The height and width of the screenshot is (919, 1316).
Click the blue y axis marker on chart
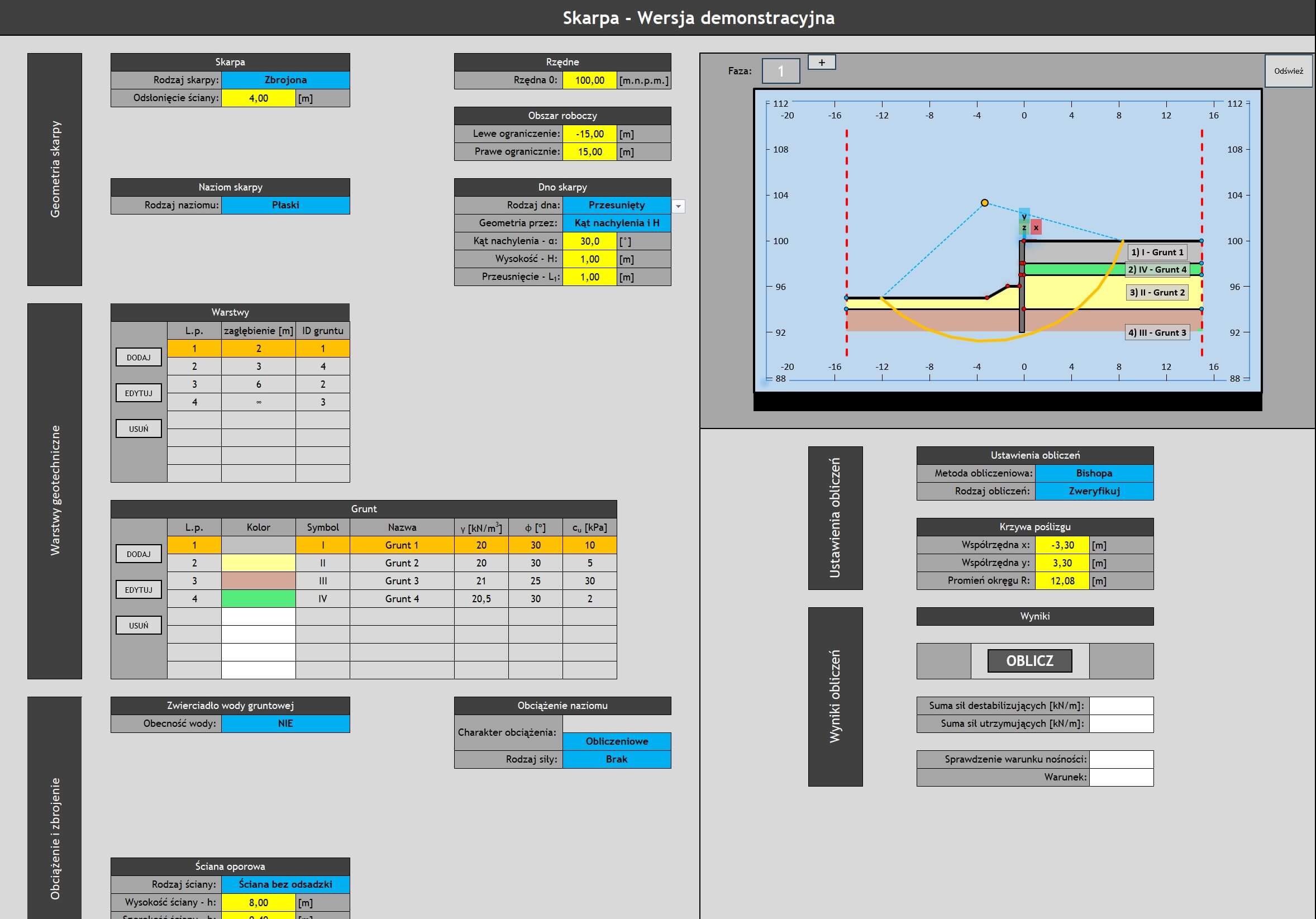point(1024,215)
